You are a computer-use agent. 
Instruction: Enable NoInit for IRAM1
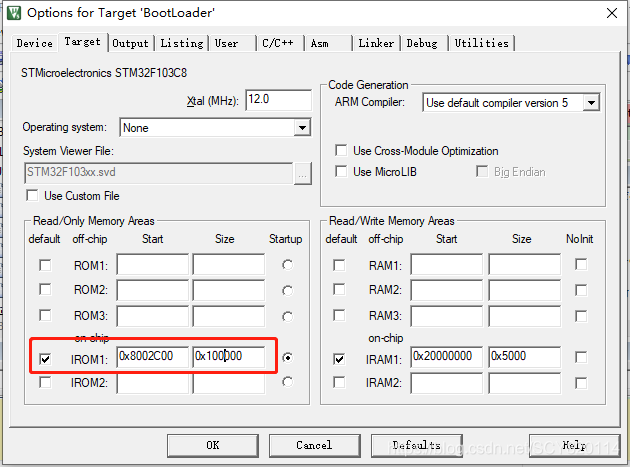(x=581, y=357)
